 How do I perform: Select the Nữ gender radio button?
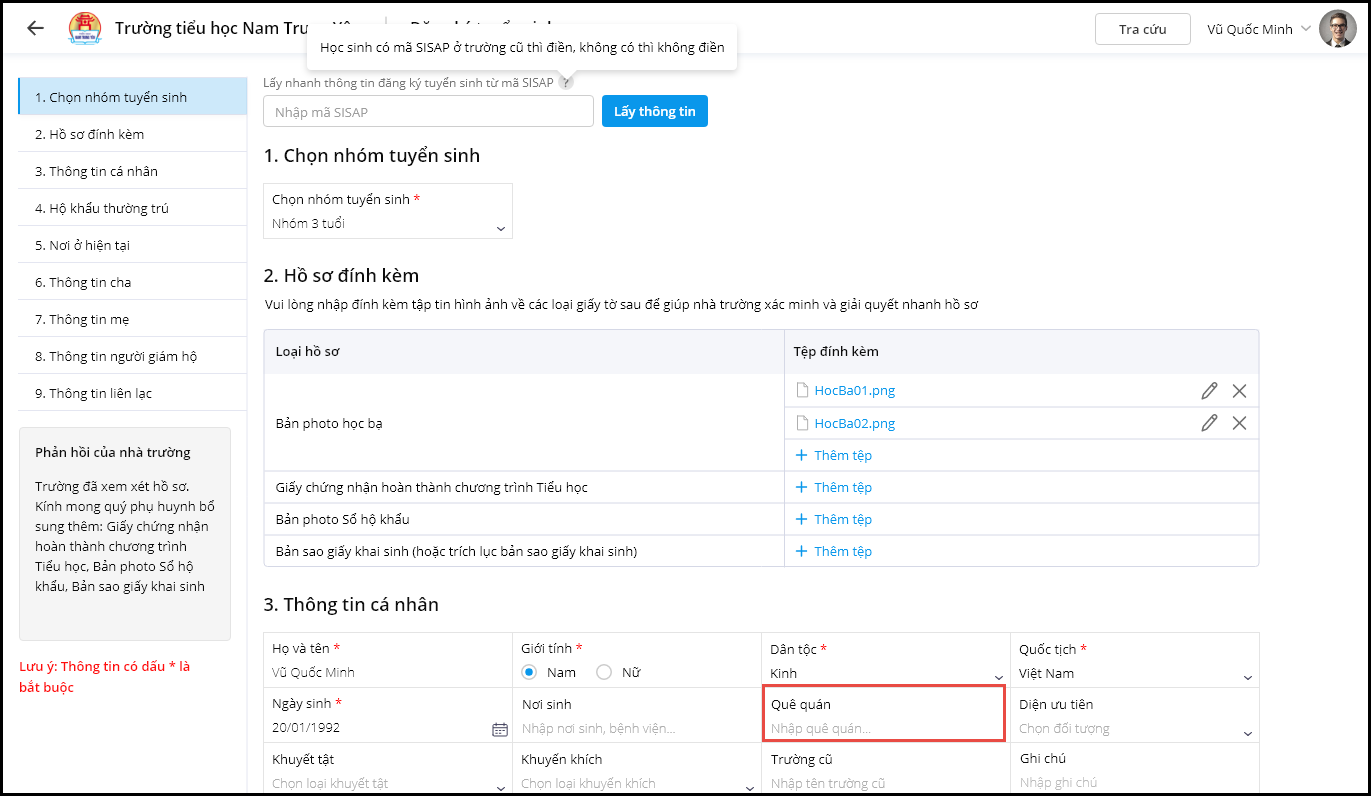coord(604,673)
